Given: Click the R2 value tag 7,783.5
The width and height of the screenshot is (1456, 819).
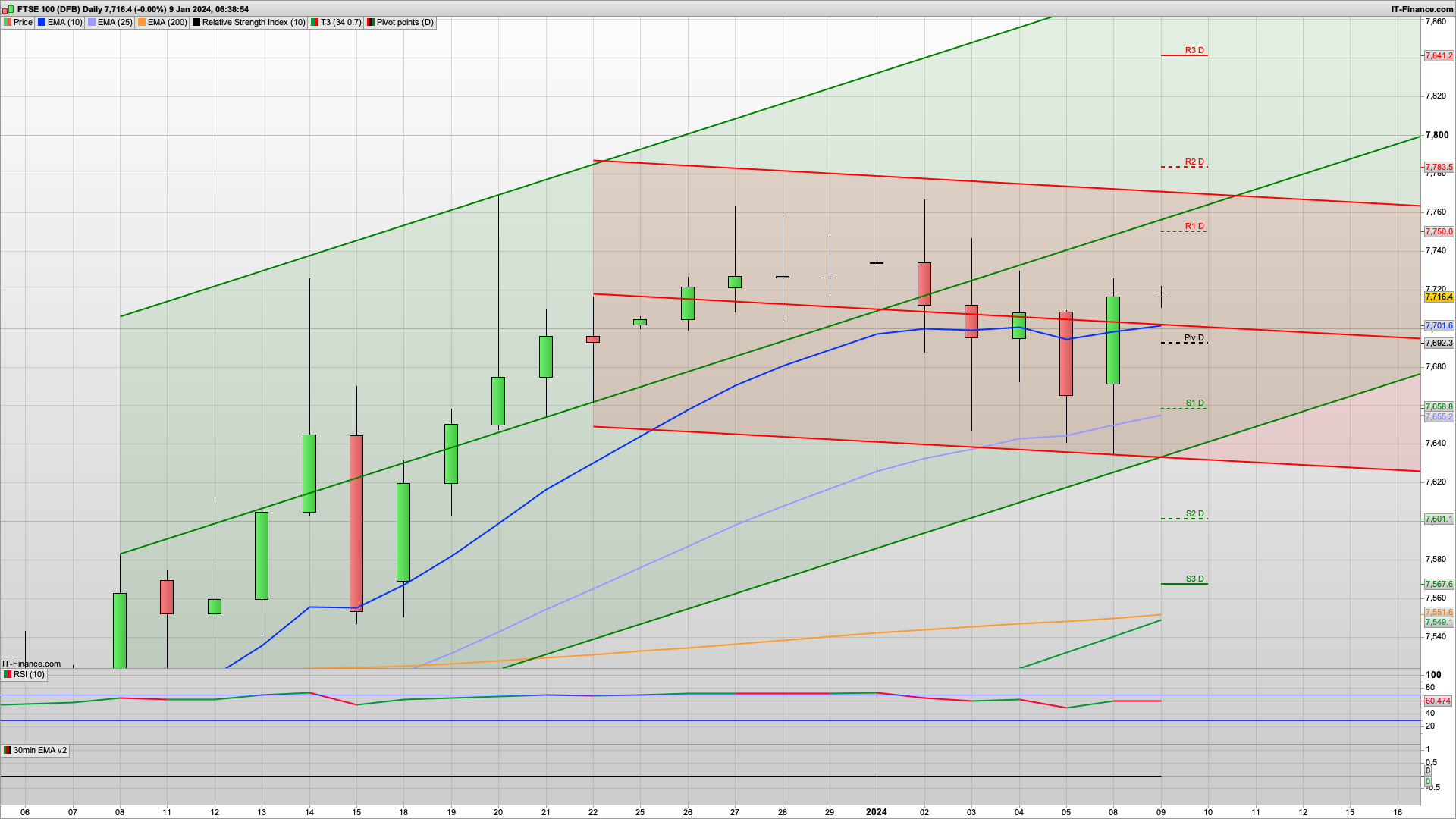Looking at the screenshot, I should (x=1439, y=167).
